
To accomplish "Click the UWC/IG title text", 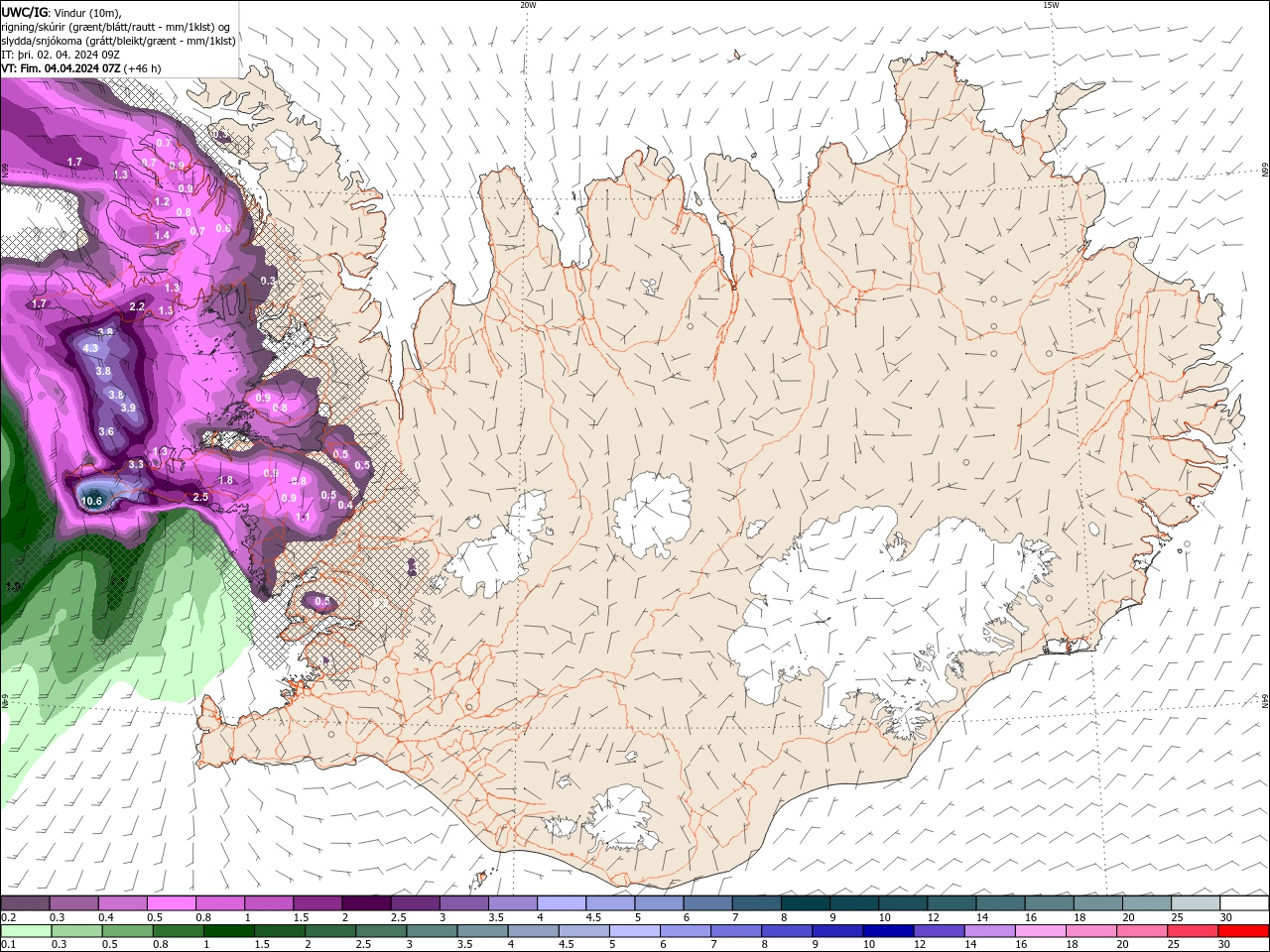I will tap(24, 11).
